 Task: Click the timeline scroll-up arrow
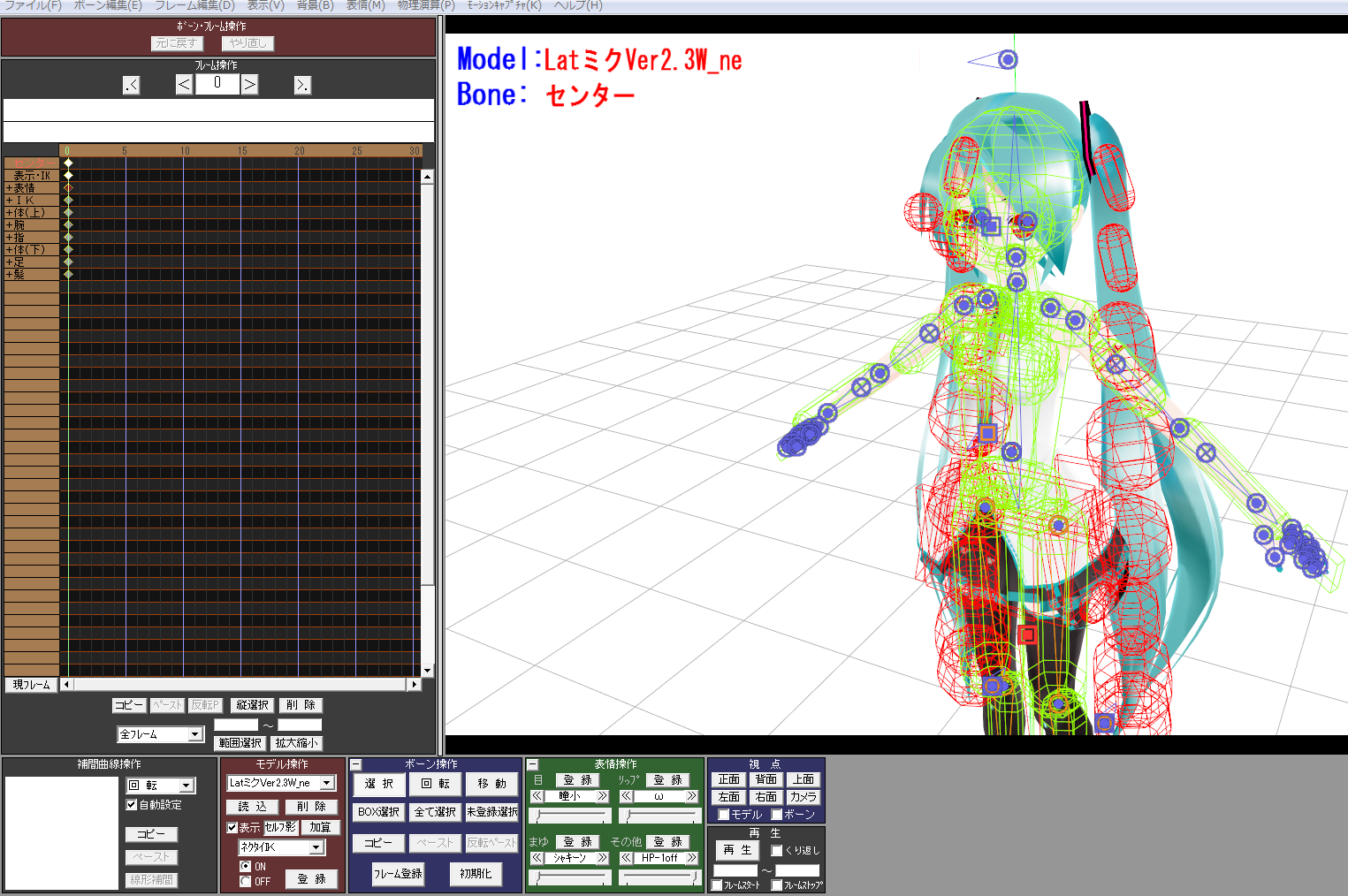(427, 177)
